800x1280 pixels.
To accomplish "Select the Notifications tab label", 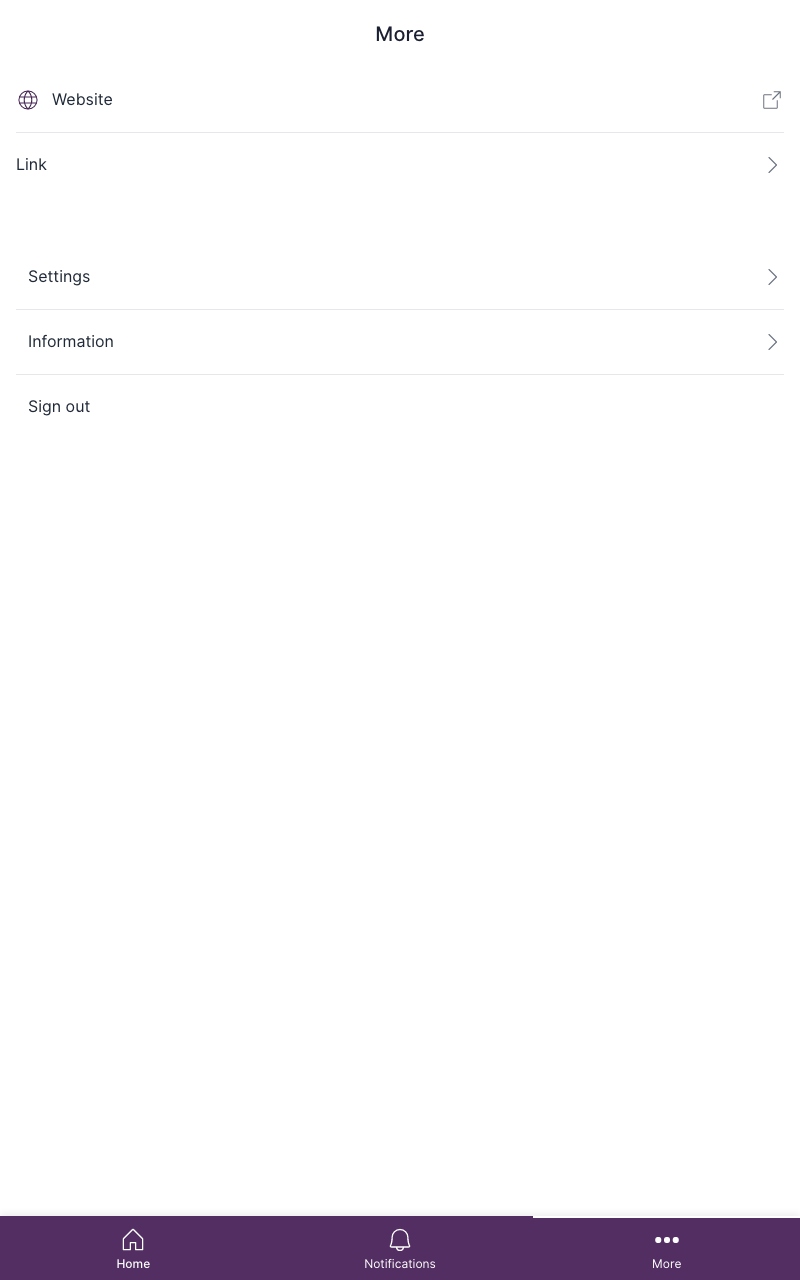I will tap(400, 1264).
